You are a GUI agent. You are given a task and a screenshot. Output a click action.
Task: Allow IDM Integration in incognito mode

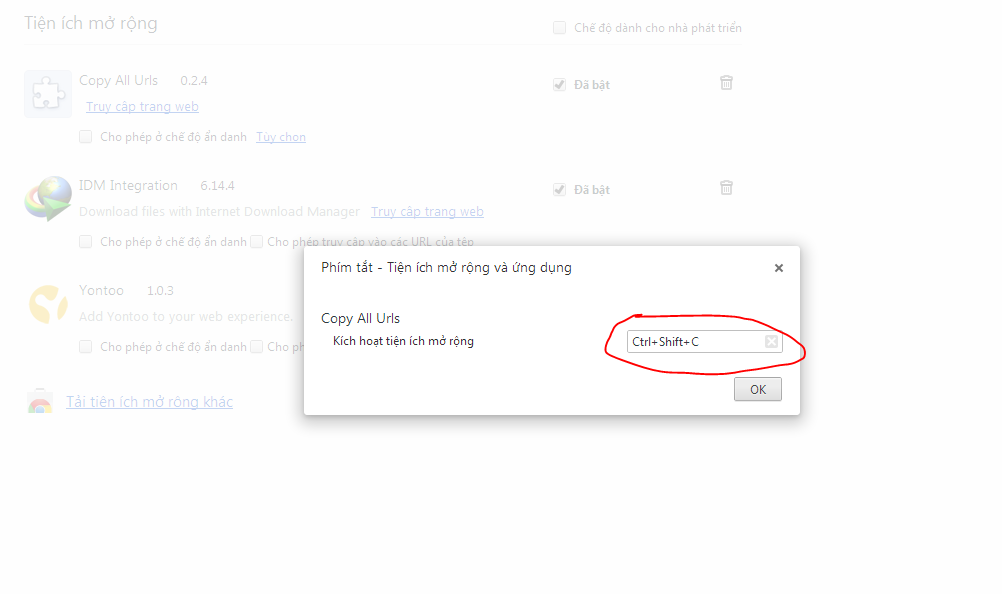[85, 241]
